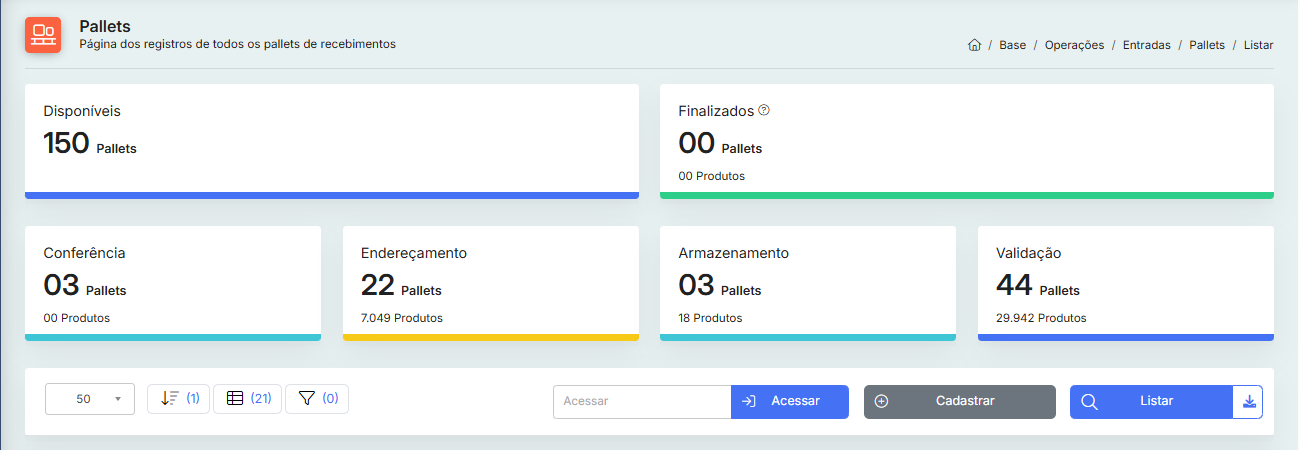The width and height of the screenshot is (1300, 450).
Task: Select the Endereçamento 22 Pallets card
Action: click(490, 283)
